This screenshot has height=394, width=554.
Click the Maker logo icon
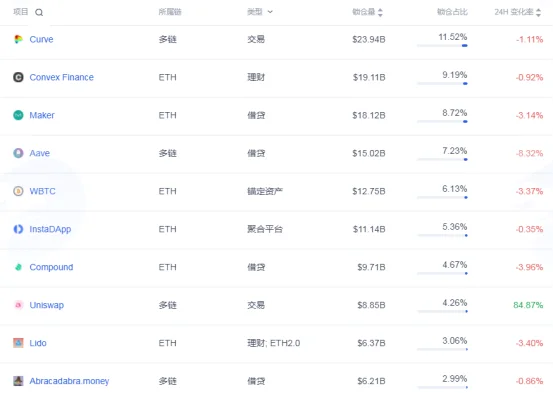[18, 115]
